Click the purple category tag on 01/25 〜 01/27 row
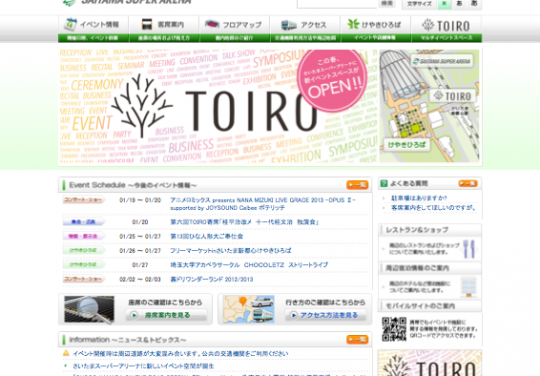 click(x=83, y=236)
